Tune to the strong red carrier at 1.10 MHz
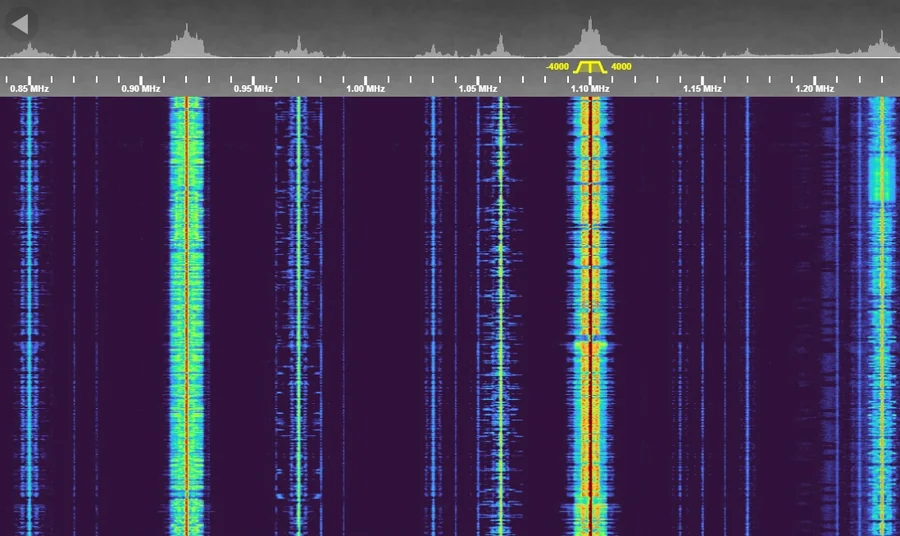Image resolution: width=900 pixels, height=536 pixels. [x=589, y=316]
